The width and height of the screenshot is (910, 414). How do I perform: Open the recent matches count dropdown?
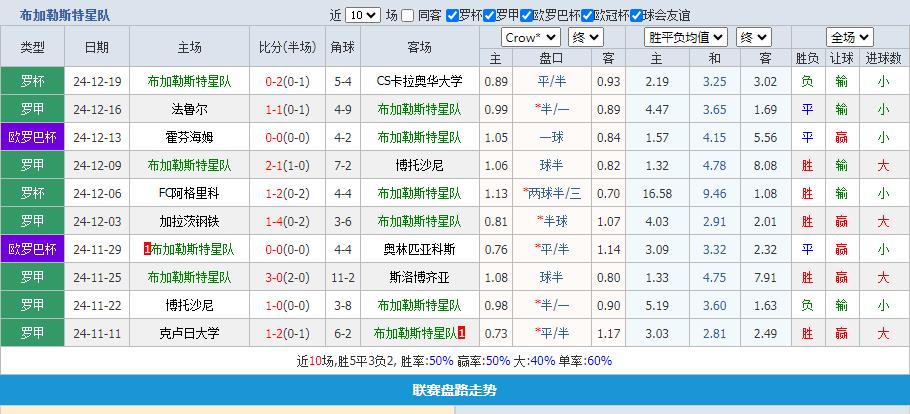(362, 15)
